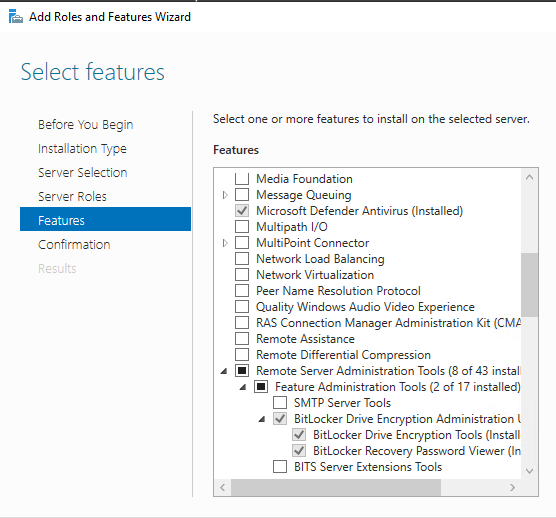
Task: Jump to the Confirmation step
Action: click(74, 244)
